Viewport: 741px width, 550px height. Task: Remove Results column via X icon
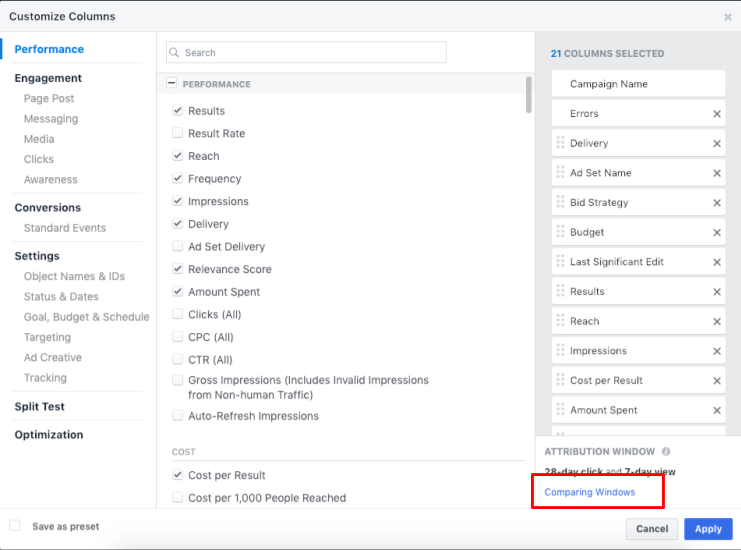pyautogui.click(x=716, y=292)
